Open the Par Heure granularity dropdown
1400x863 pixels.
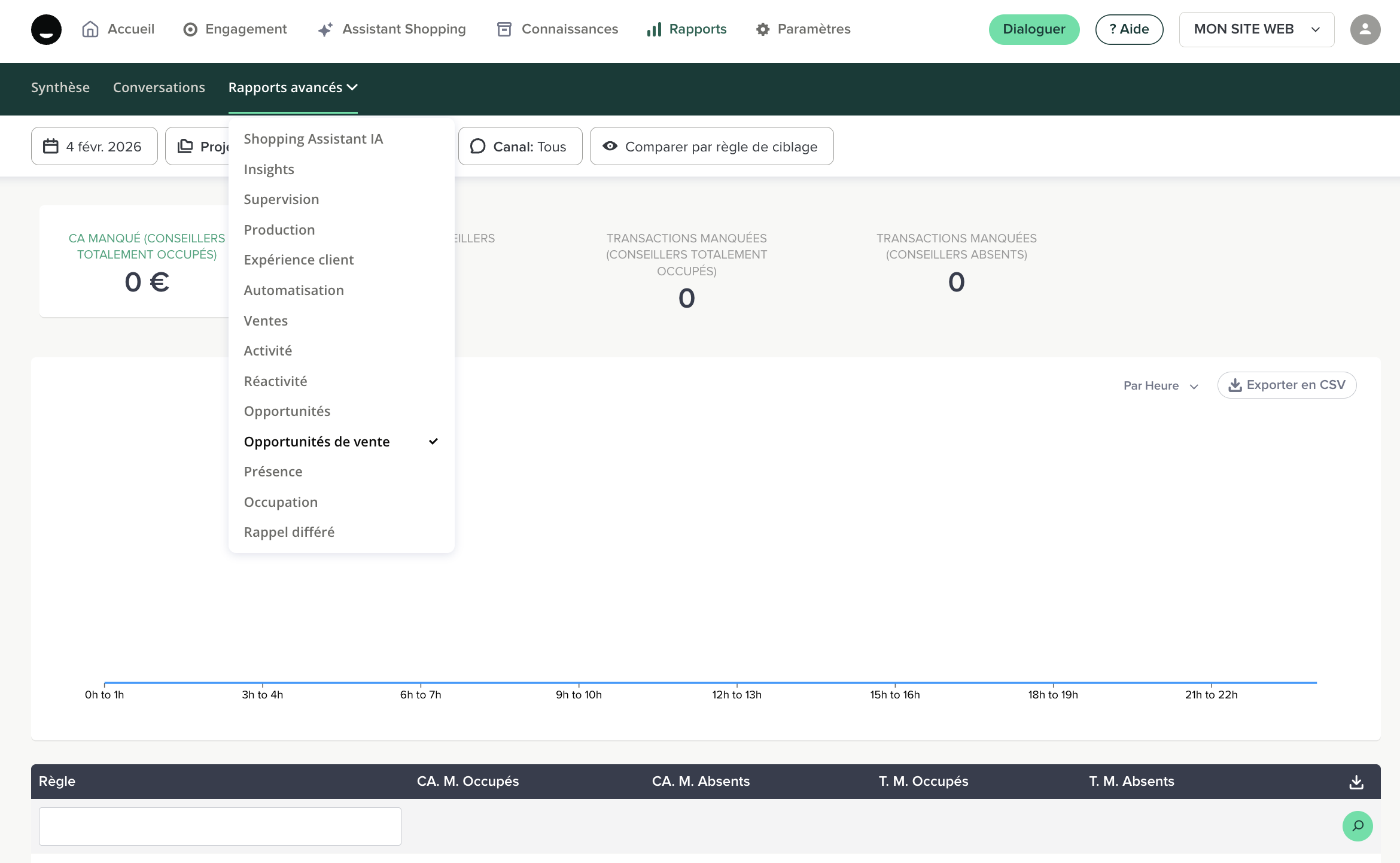1161,386
